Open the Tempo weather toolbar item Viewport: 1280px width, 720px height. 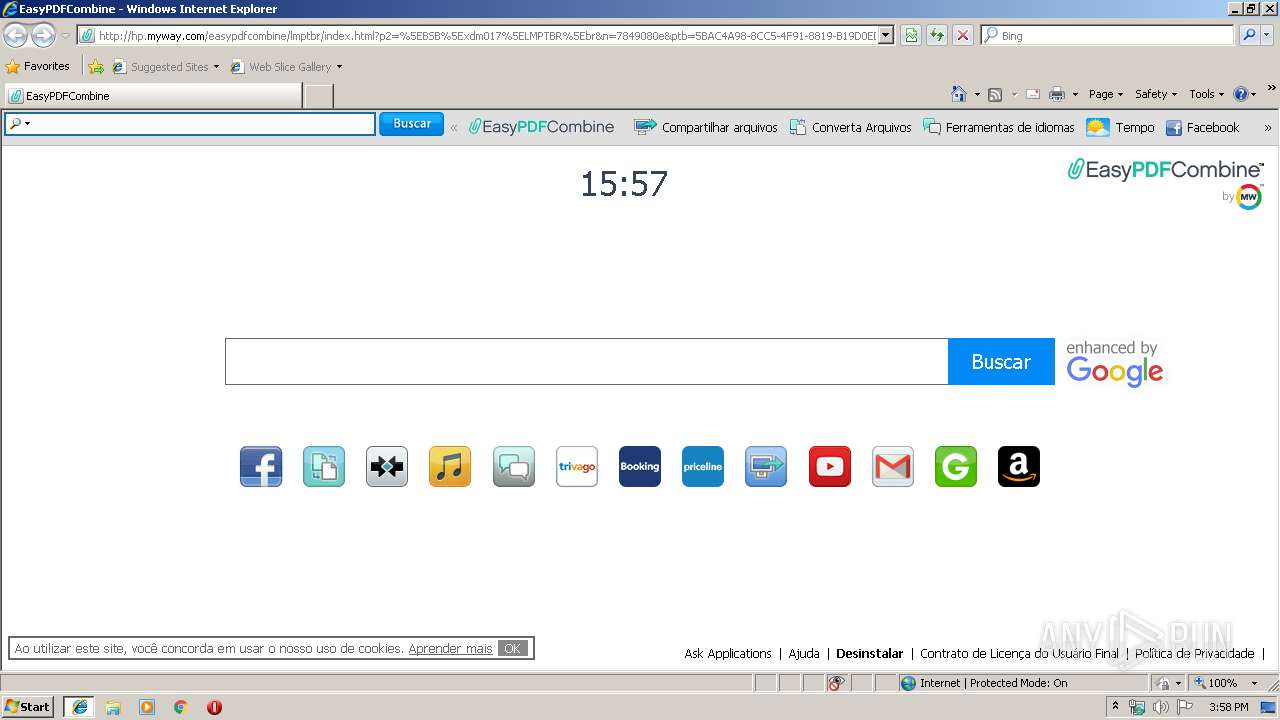pyautogui.click(x=1121, y=127)
